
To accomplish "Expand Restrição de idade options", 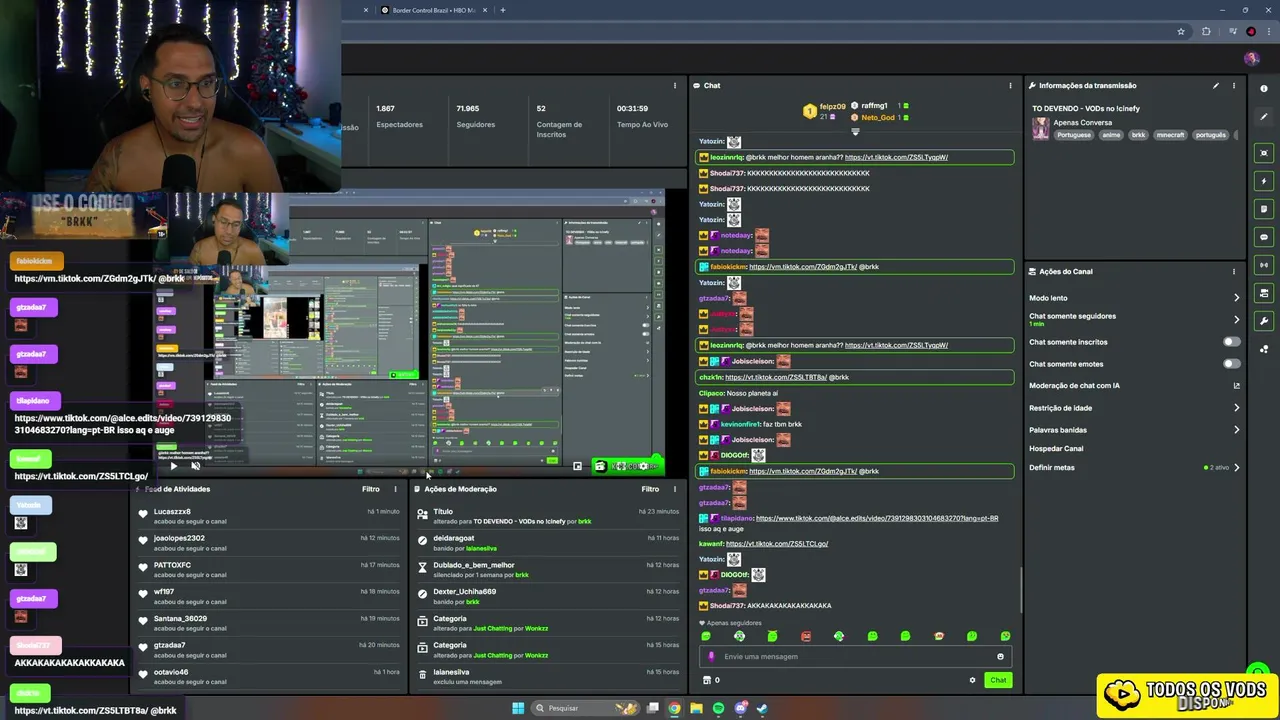I will pyautogui.click(x=1236, y=408).
